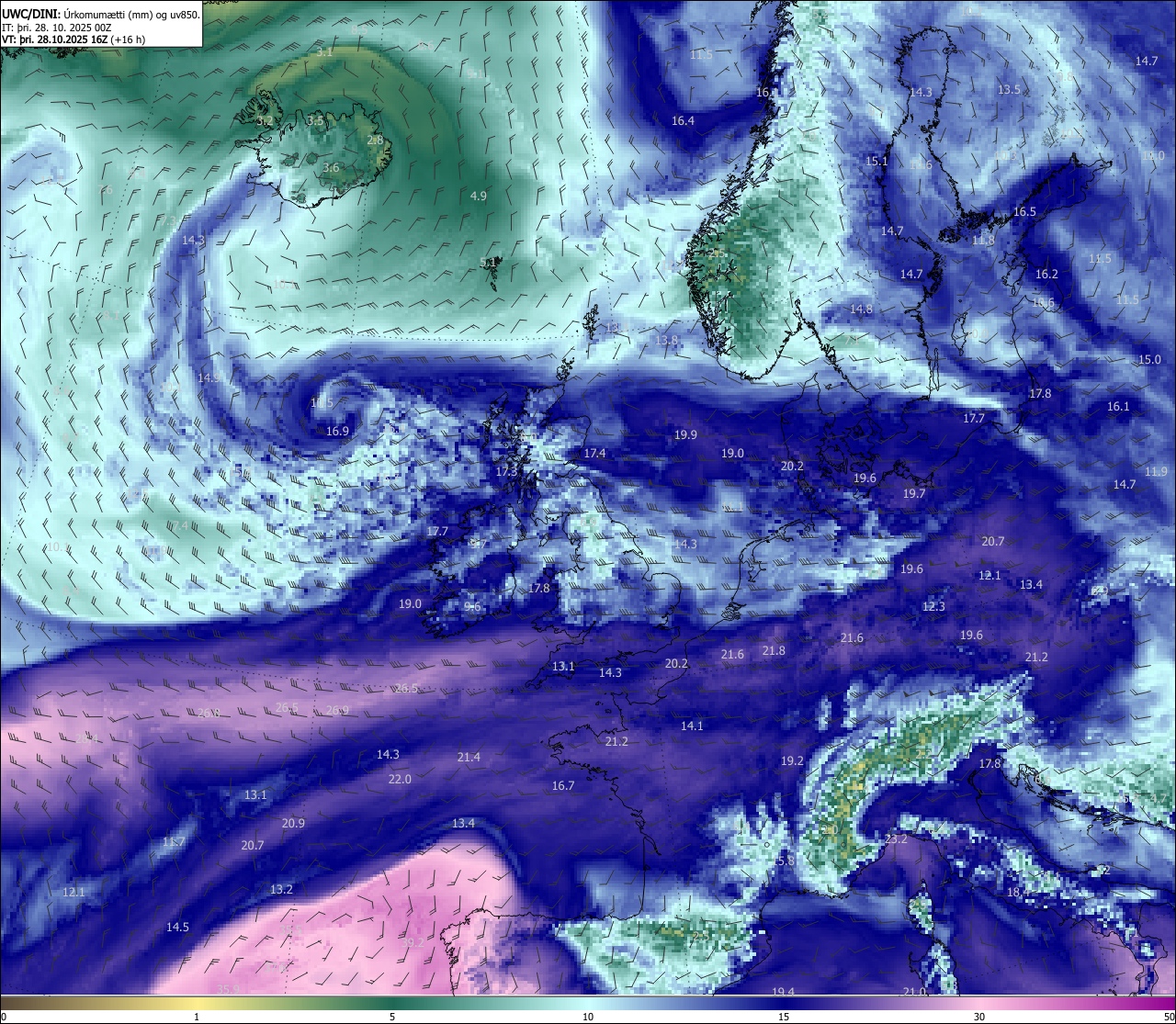Click the 21.8 value over Germany
The height and width of the screenshot is (1024, 1176).
(x=774, y=650)
